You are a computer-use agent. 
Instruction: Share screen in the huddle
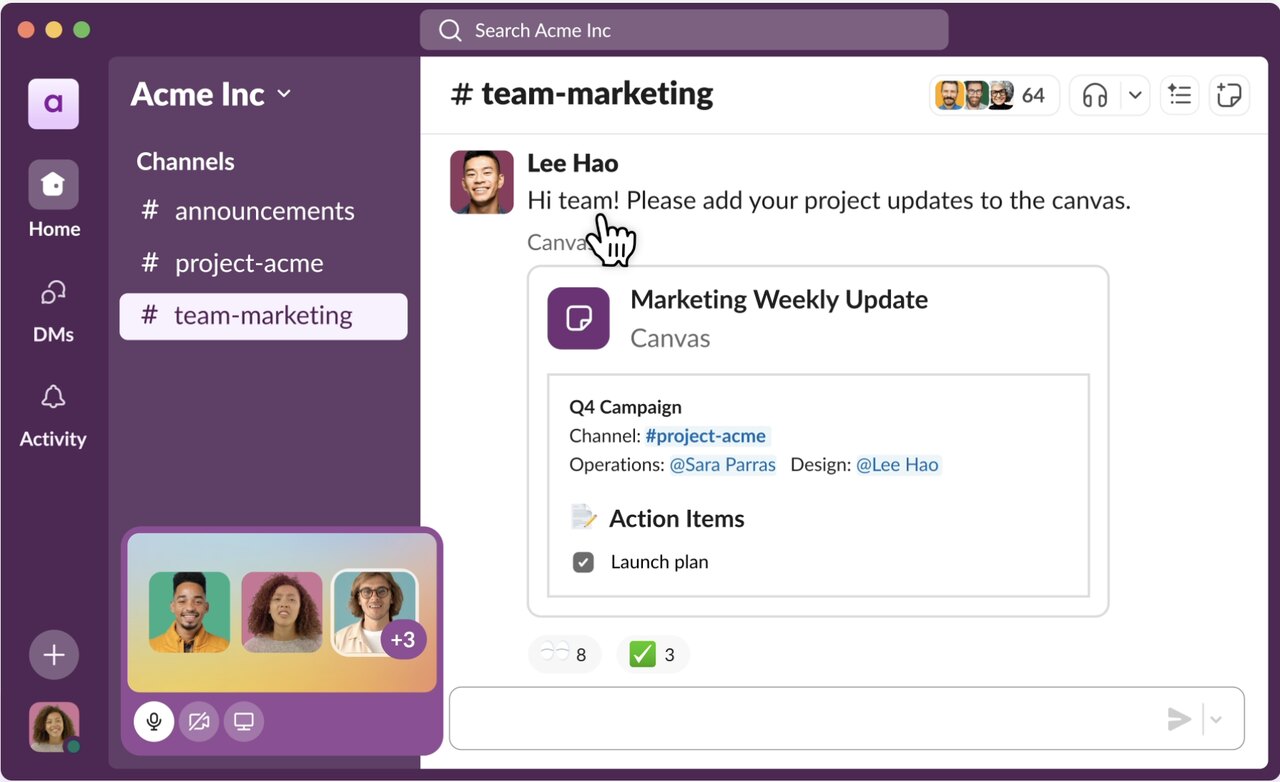(244, 721)
